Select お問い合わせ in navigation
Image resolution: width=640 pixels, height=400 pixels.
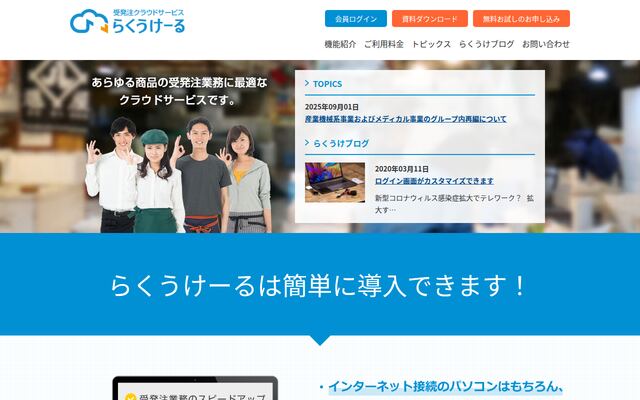click(546, 44)
